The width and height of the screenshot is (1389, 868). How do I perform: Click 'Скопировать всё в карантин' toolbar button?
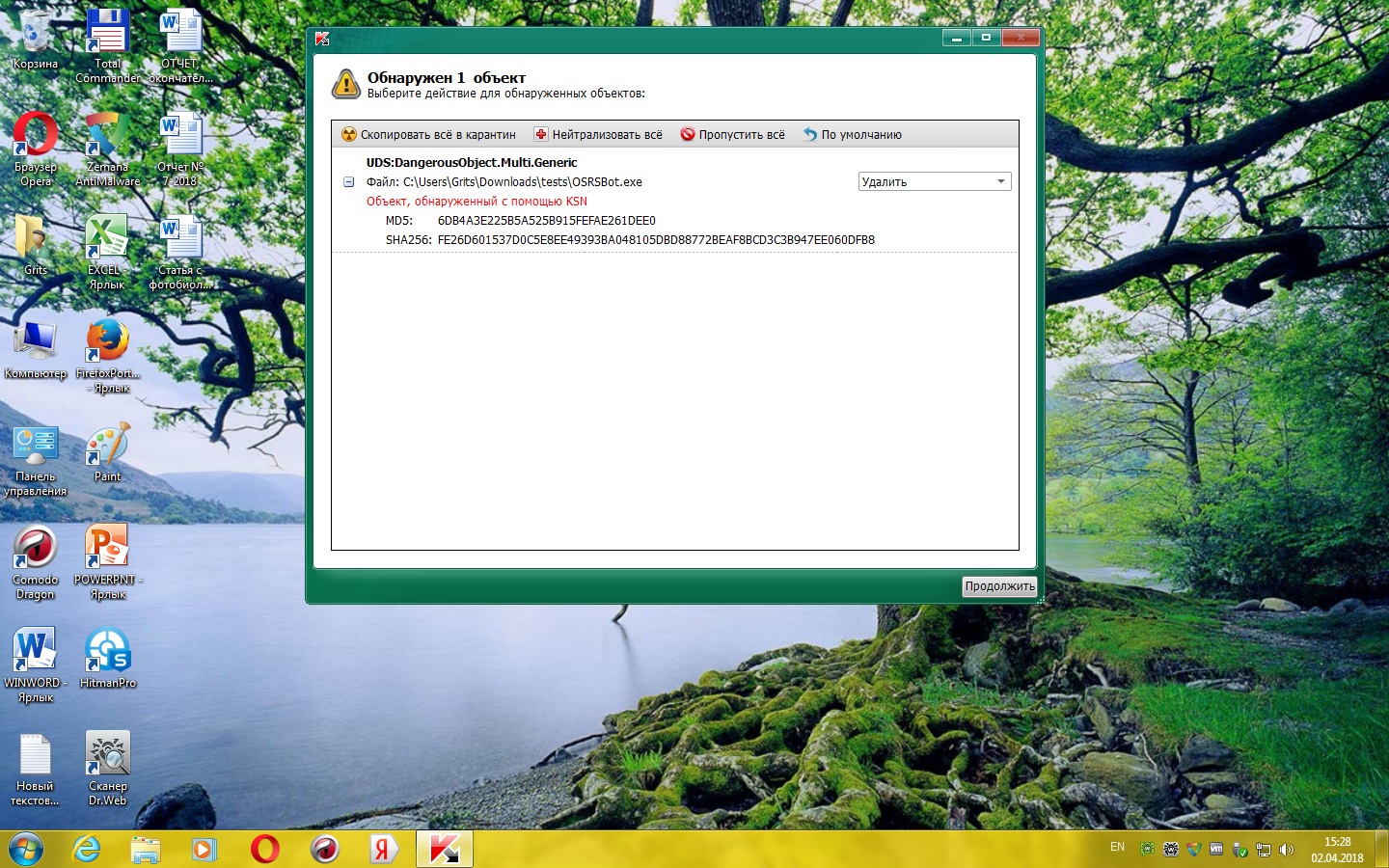coord(429,135)
